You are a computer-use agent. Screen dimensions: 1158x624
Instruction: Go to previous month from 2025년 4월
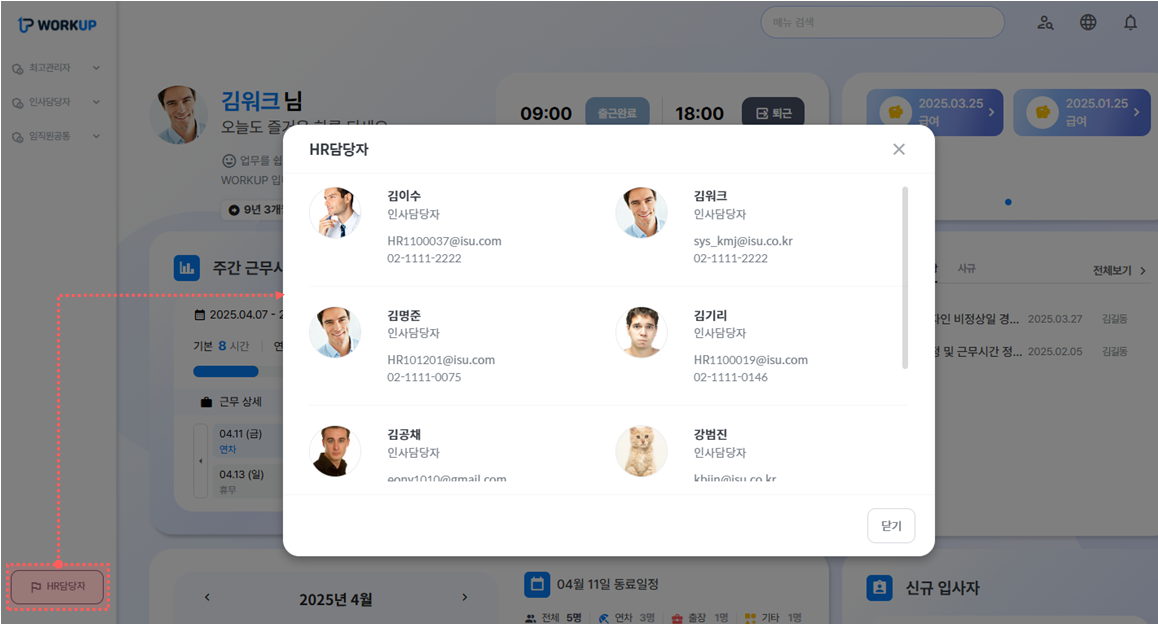[208, 597]
